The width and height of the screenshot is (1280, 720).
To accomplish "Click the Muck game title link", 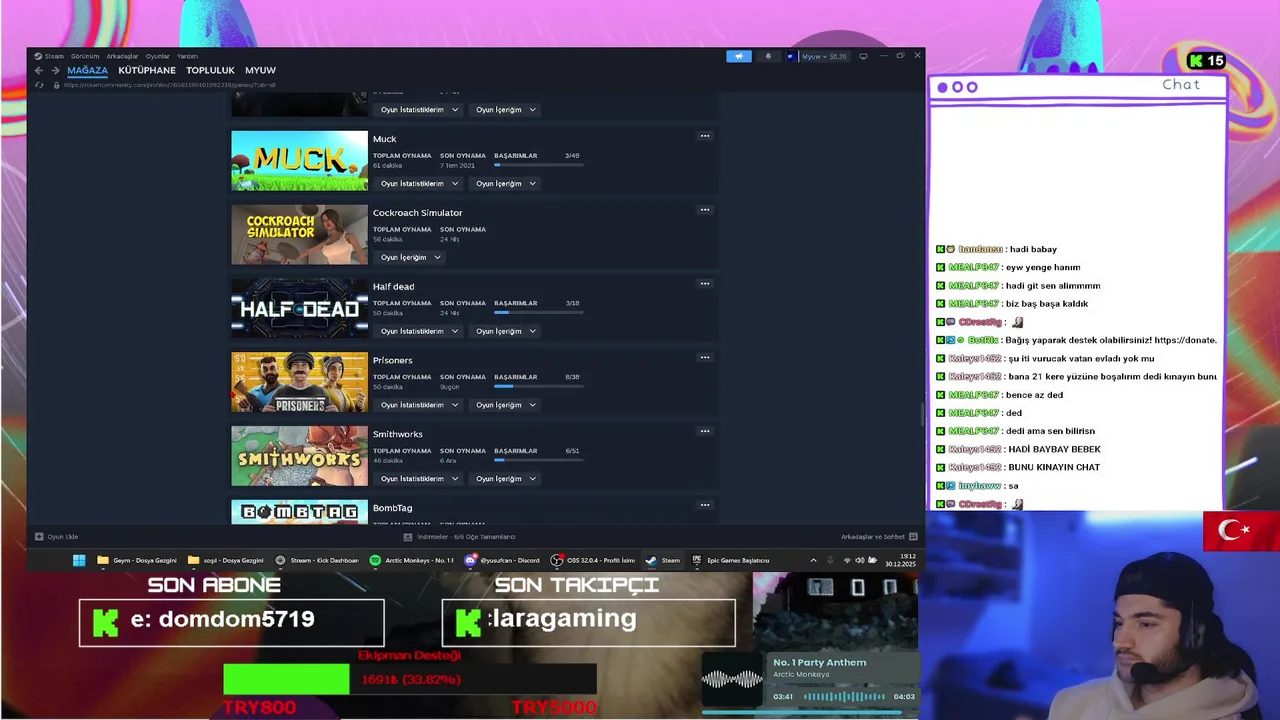I will (385, 139).
